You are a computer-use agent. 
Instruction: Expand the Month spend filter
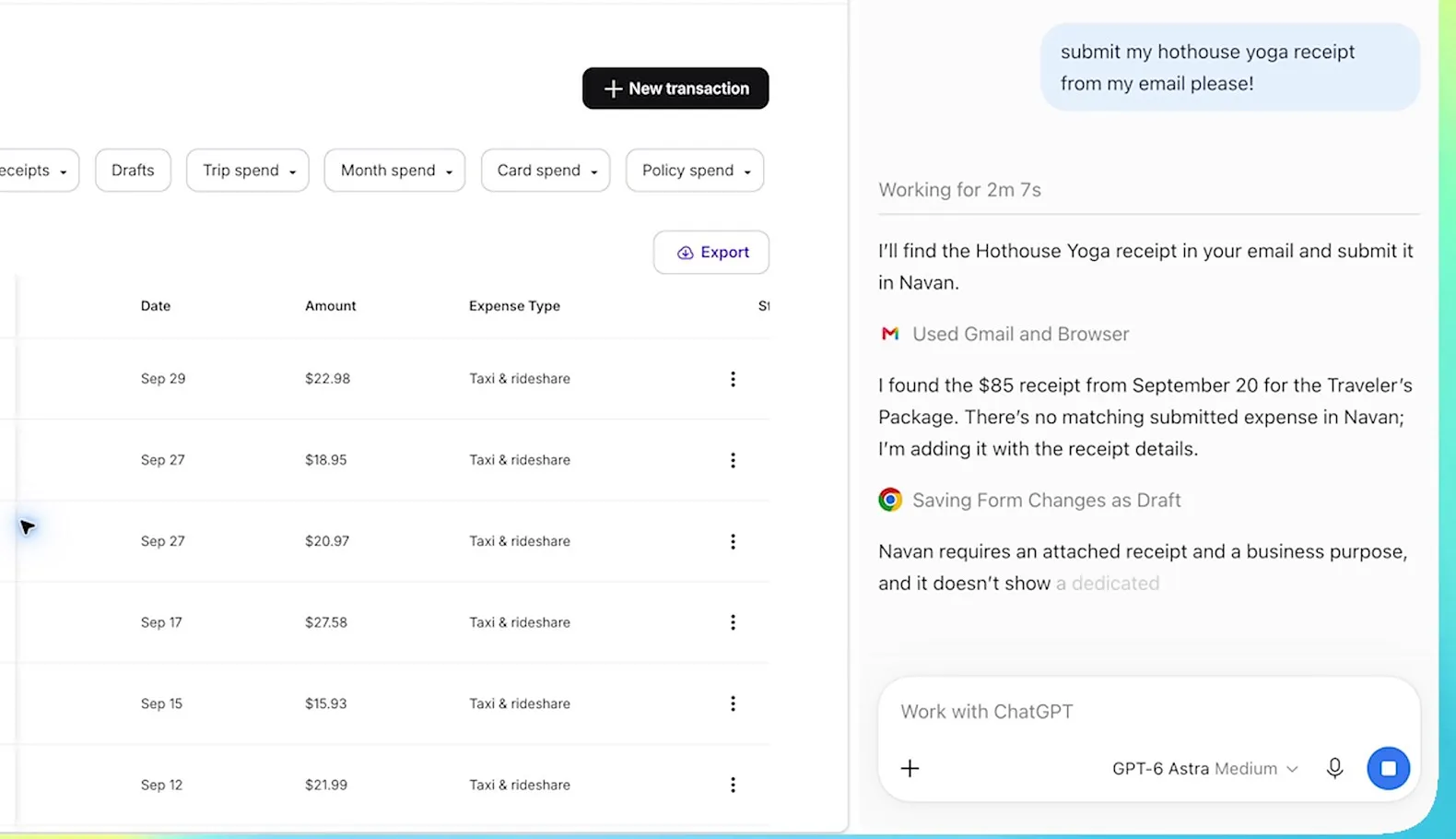pyautogui.click(x=394, y=171)
